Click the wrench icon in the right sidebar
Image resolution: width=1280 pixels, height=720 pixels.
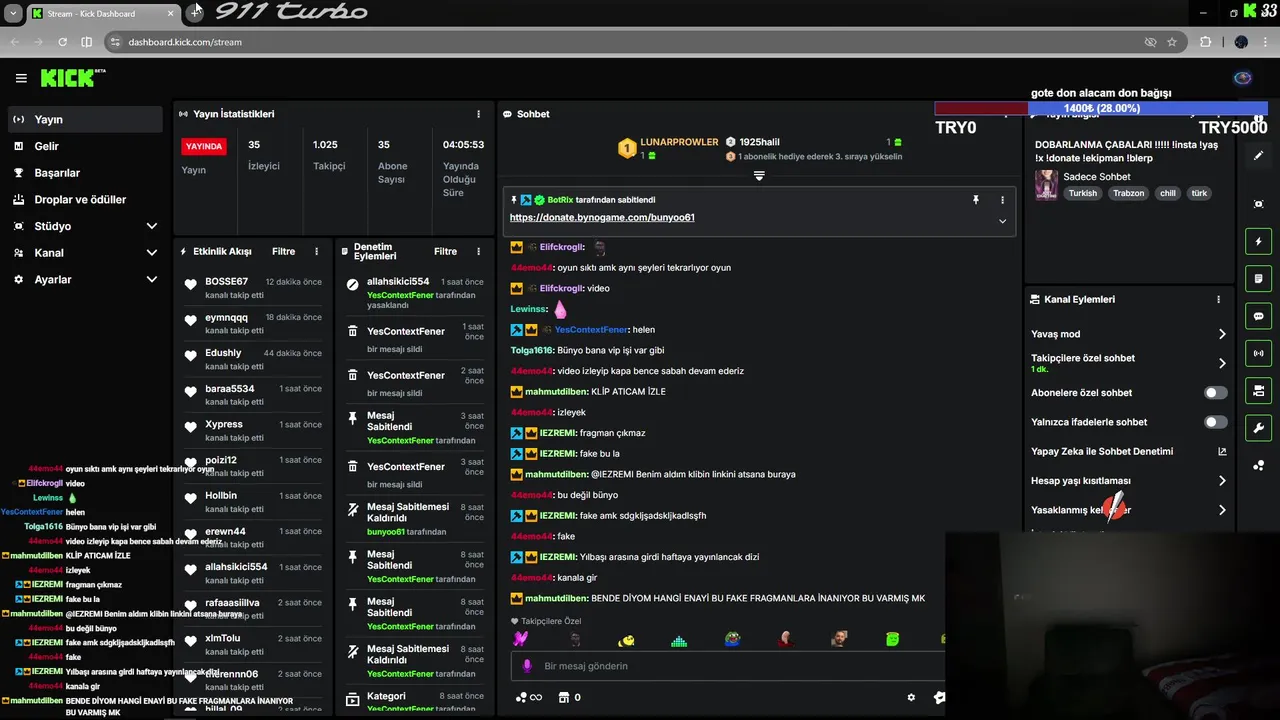(x=1259, y=428)
